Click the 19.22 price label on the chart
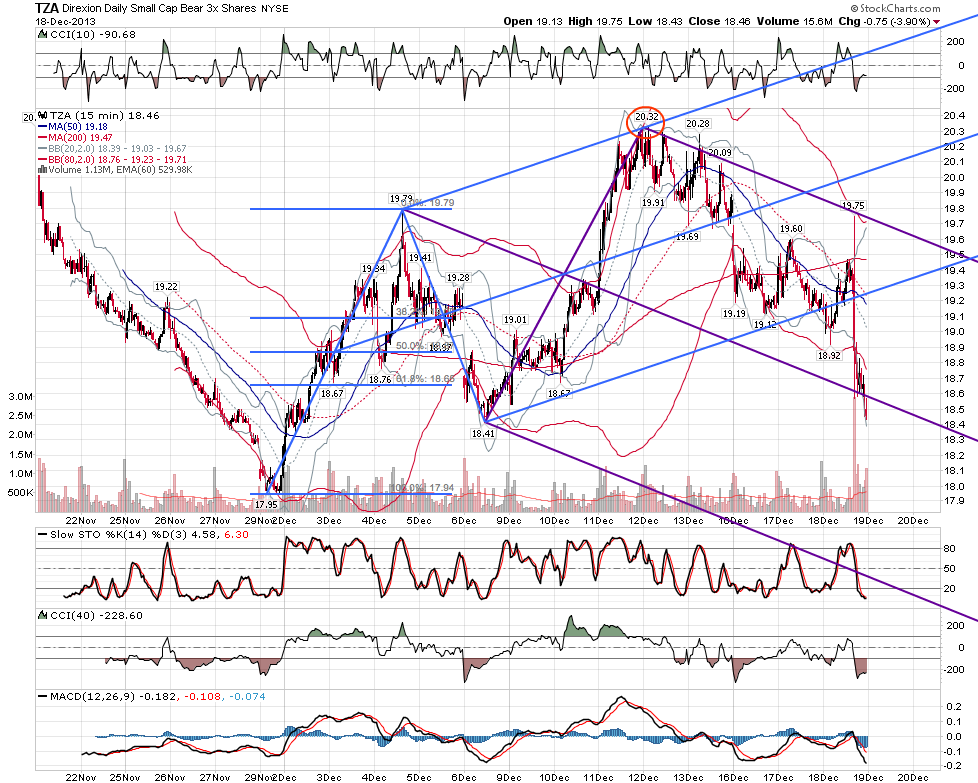Viewport: 978px width, 783px height. (x=166, y=286)
